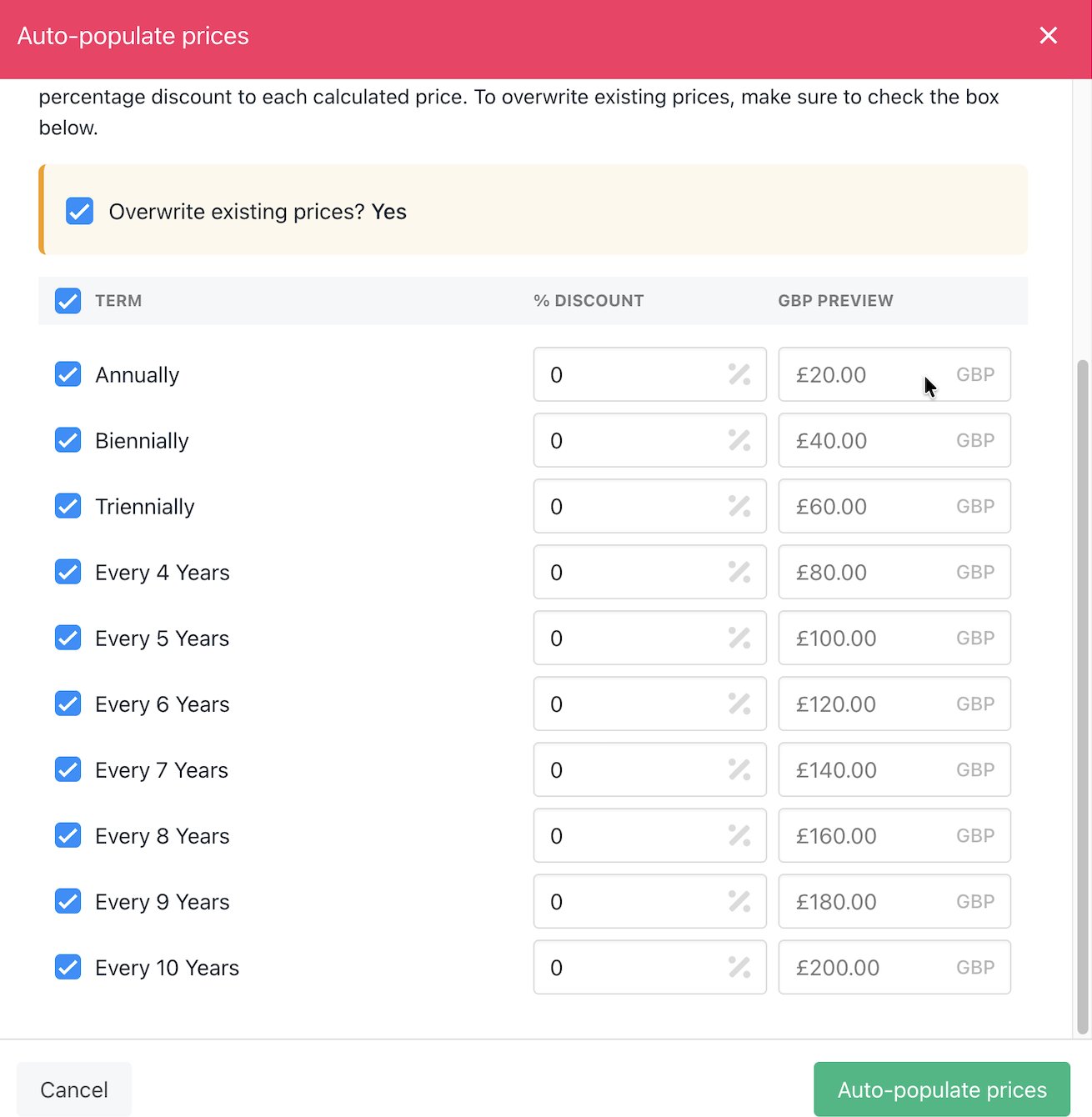Click the £80.00 GBP preview field
The height and width of the screenshot is (1117, 1092).
click(x=894, y=572)
